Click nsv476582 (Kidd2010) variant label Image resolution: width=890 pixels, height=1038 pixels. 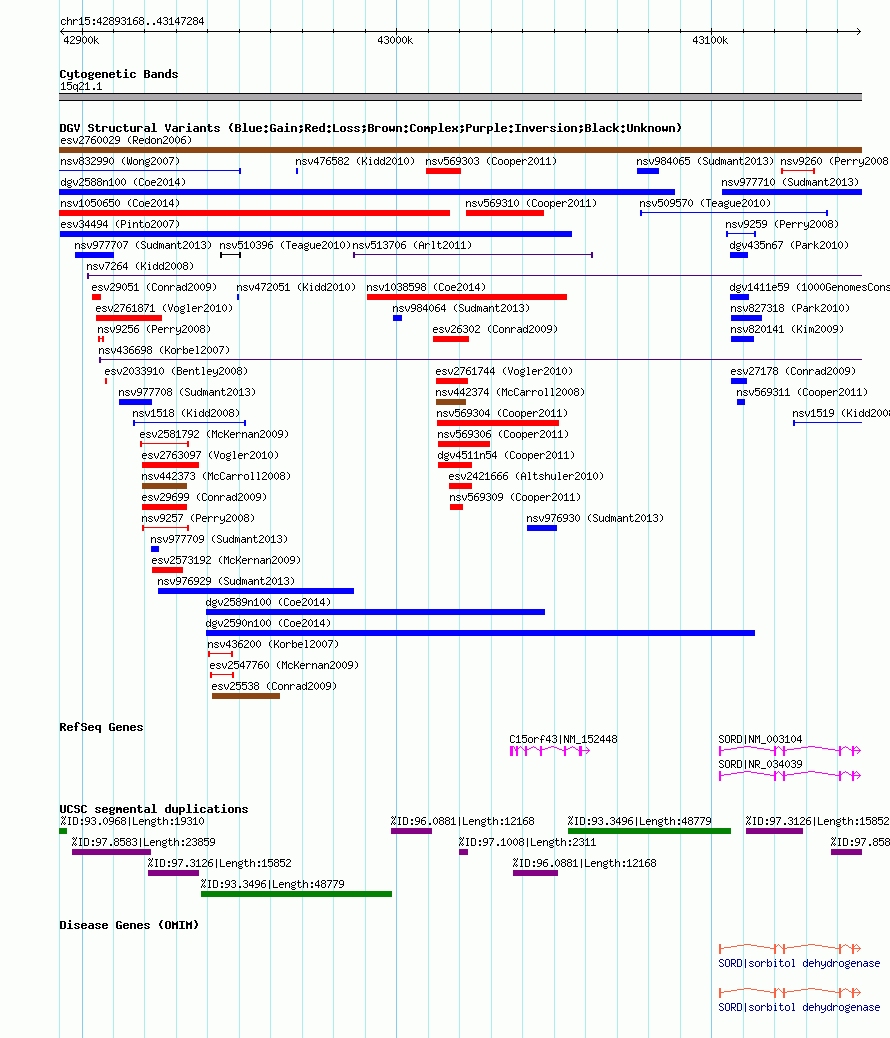355,161
